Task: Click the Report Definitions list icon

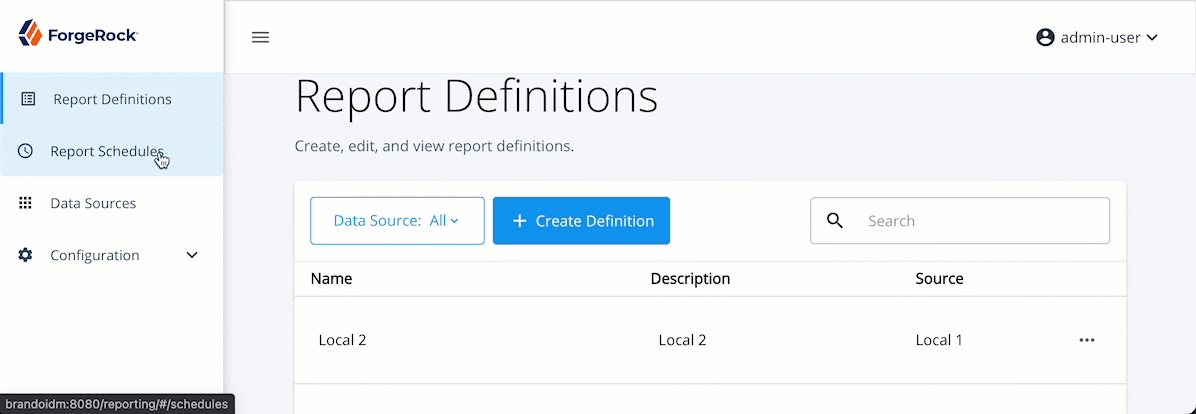Action: (28, 99)
